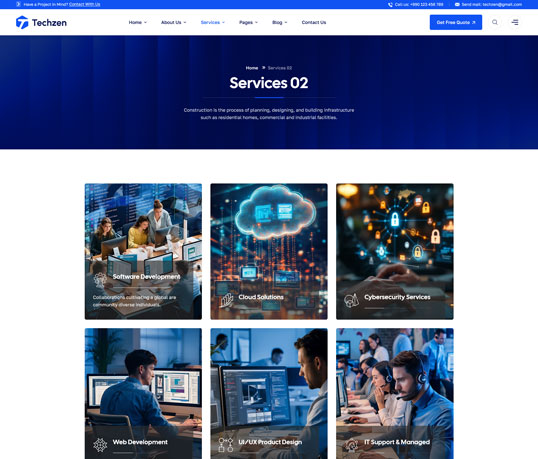Open the search icon in header
The height and width of the screenshot is (459, 538).
point(494,22)
